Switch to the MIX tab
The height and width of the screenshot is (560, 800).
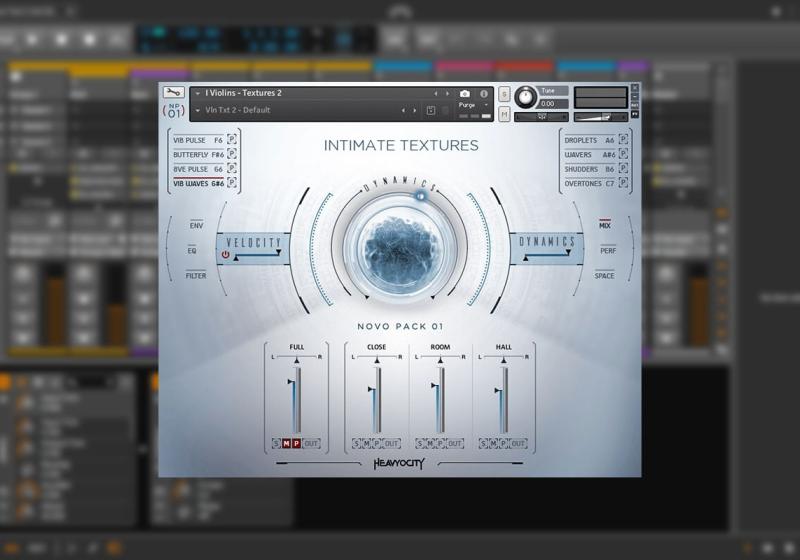click(x=605, y=225)
